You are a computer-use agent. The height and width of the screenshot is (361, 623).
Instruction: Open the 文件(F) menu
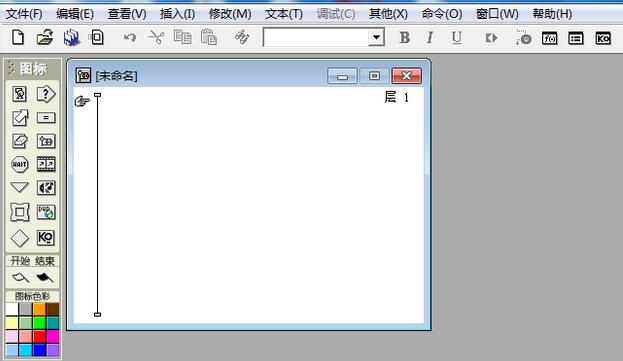coord(24,14)
